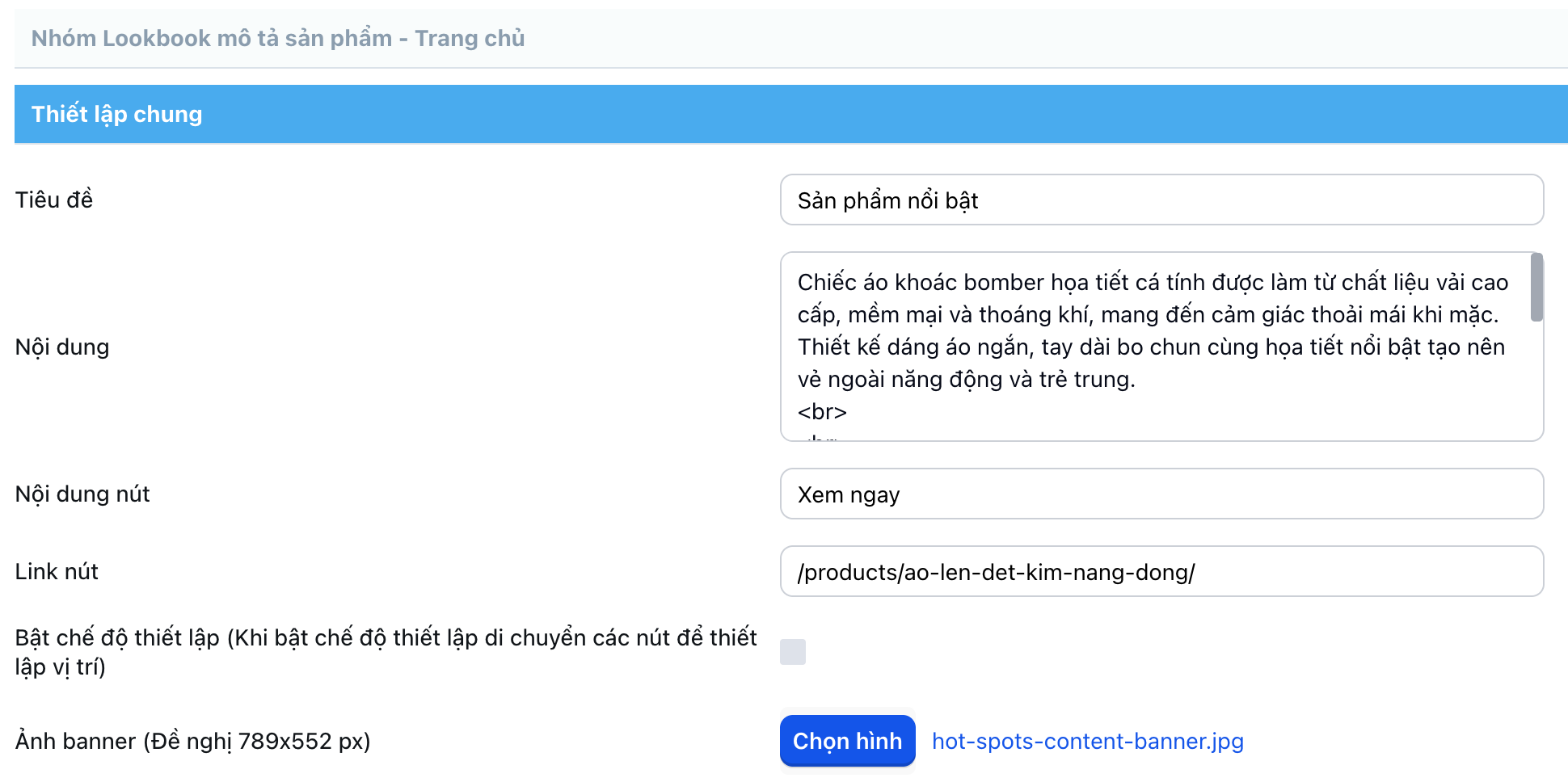Focus the Nội dung nút text box

click(x=1161, y=494)
